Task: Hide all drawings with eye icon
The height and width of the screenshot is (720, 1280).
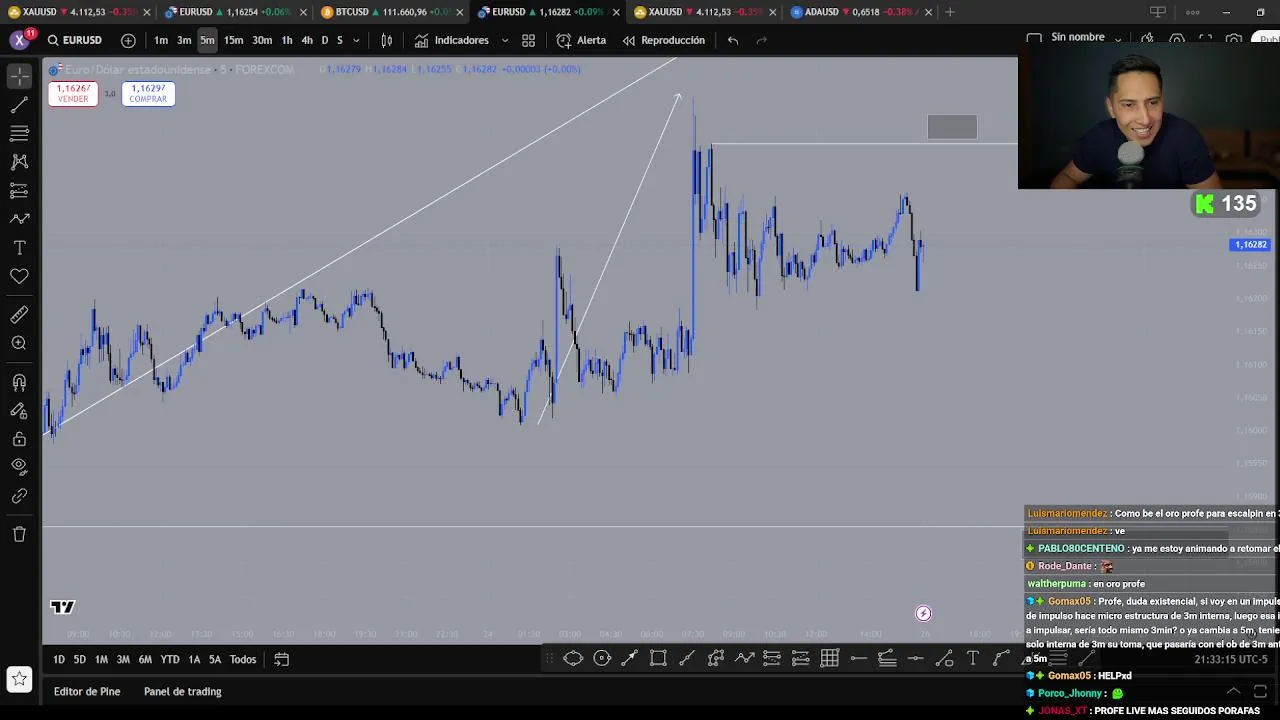Action: pos(19,466)
